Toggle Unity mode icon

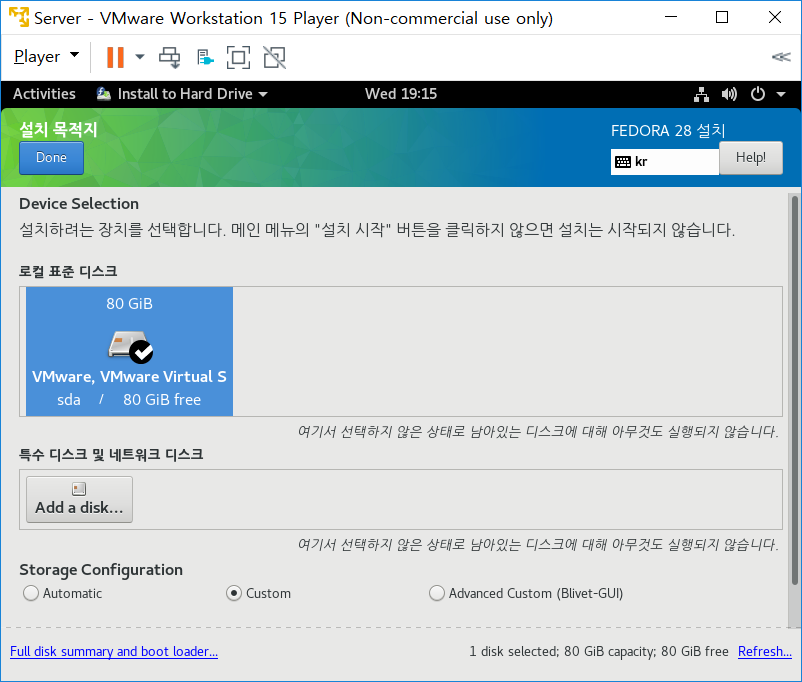point(275,57)
